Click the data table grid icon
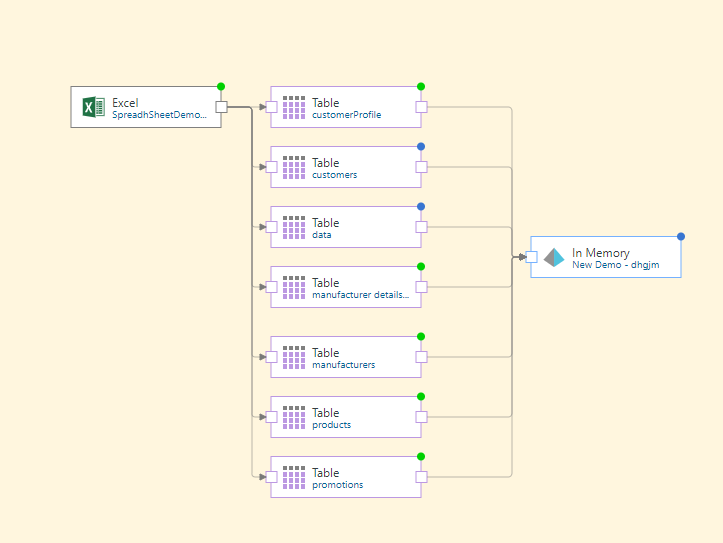Image resolution: width=723 pixels, height=543 pixels. [293, 227]
